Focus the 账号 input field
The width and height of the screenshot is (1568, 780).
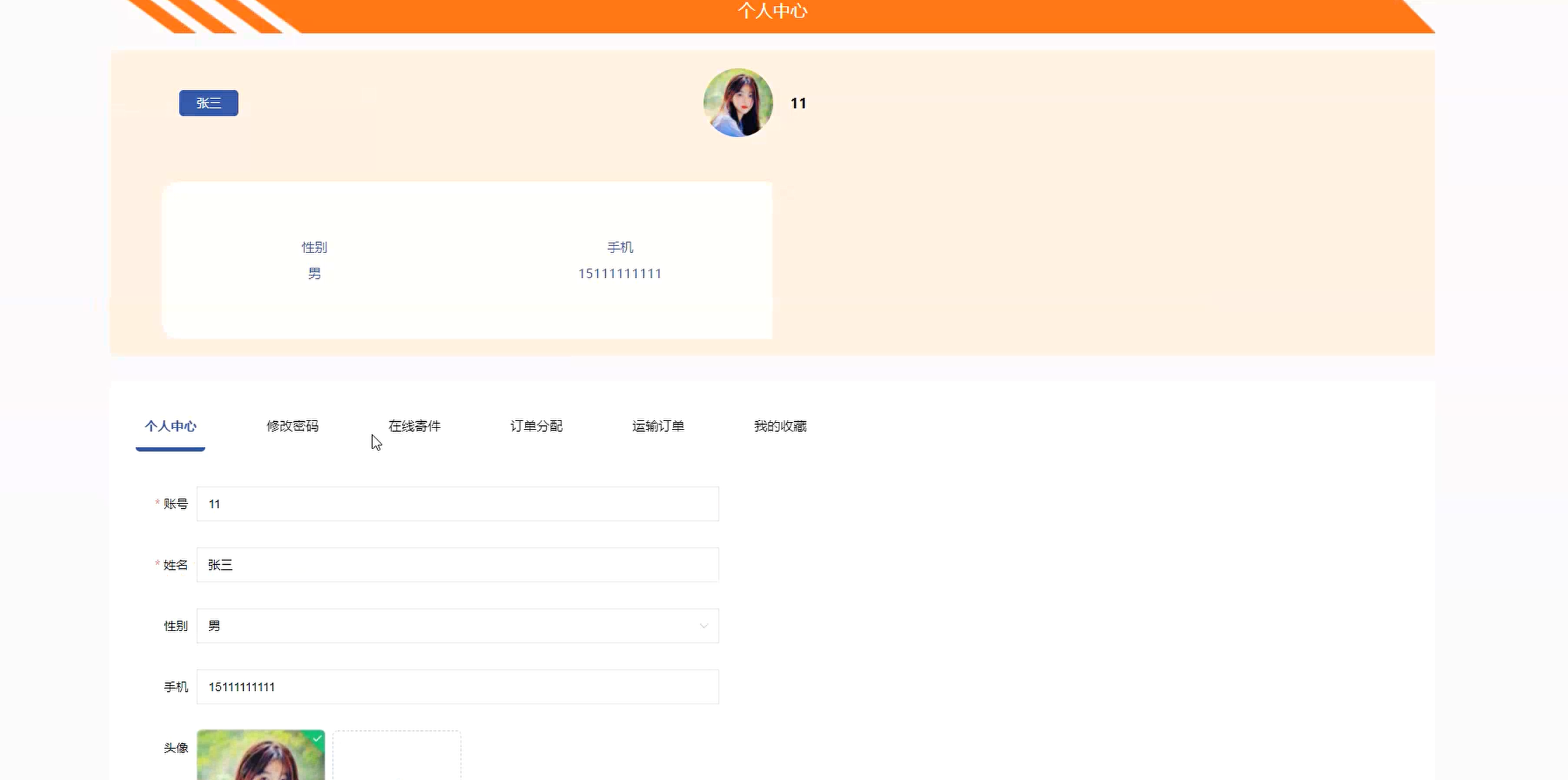point(457,503)
